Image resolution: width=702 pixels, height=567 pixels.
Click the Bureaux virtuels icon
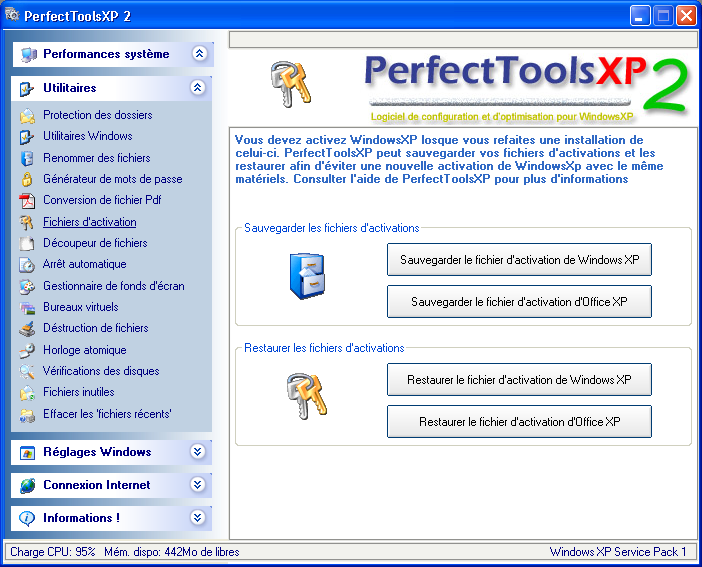pyautogui.click(x=27, y=307)
